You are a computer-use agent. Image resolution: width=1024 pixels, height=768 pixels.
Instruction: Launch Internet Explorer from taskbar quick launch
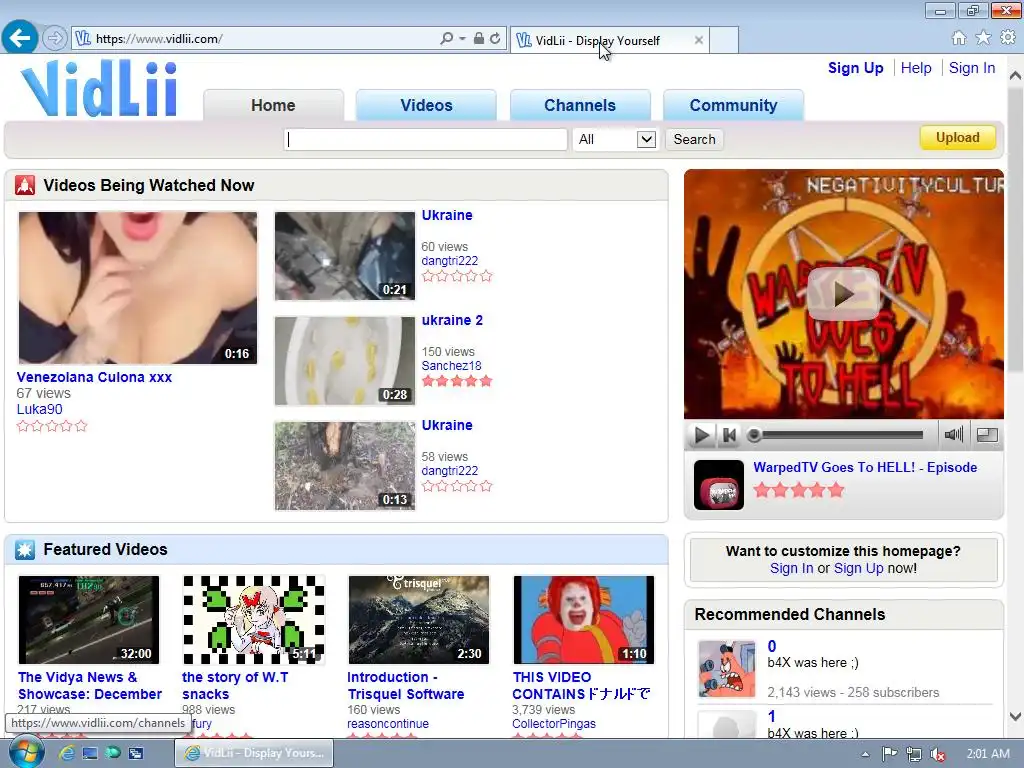coord(66,753)
